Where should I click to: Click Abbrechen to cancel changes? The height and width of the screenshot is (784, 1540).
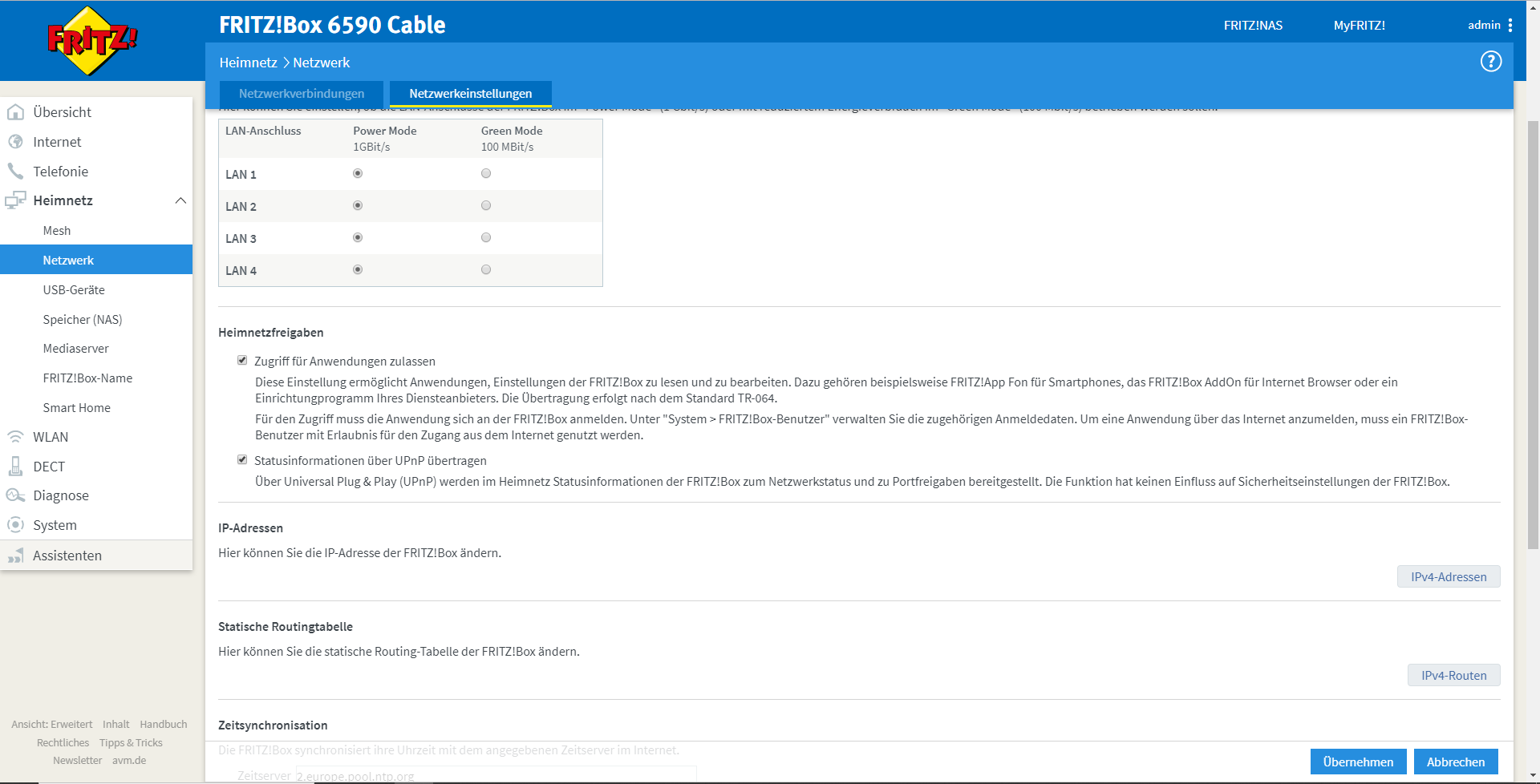(1456, 762)
